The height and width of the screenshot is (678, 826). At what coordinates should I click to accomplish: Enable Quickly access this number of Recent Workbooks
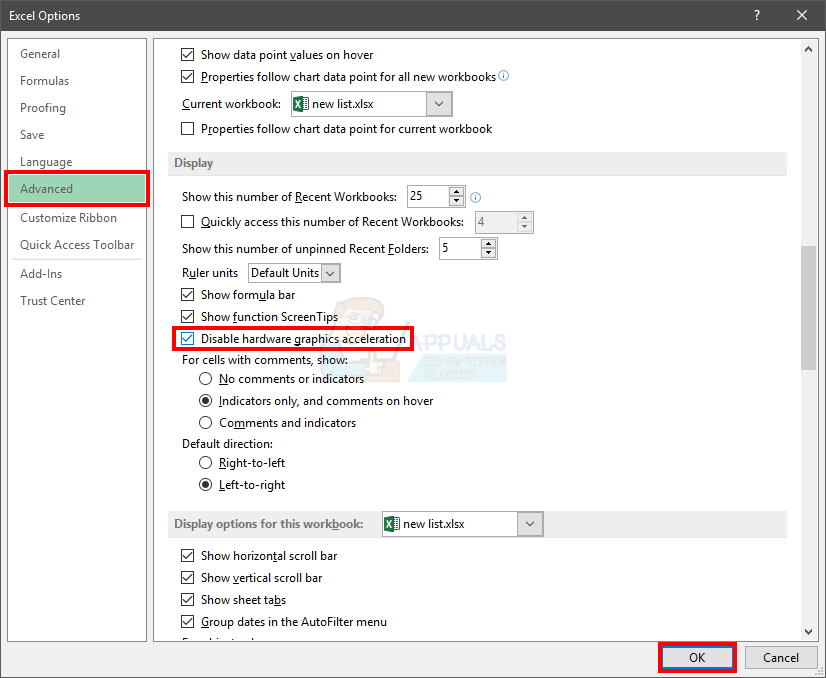point(188,222)
